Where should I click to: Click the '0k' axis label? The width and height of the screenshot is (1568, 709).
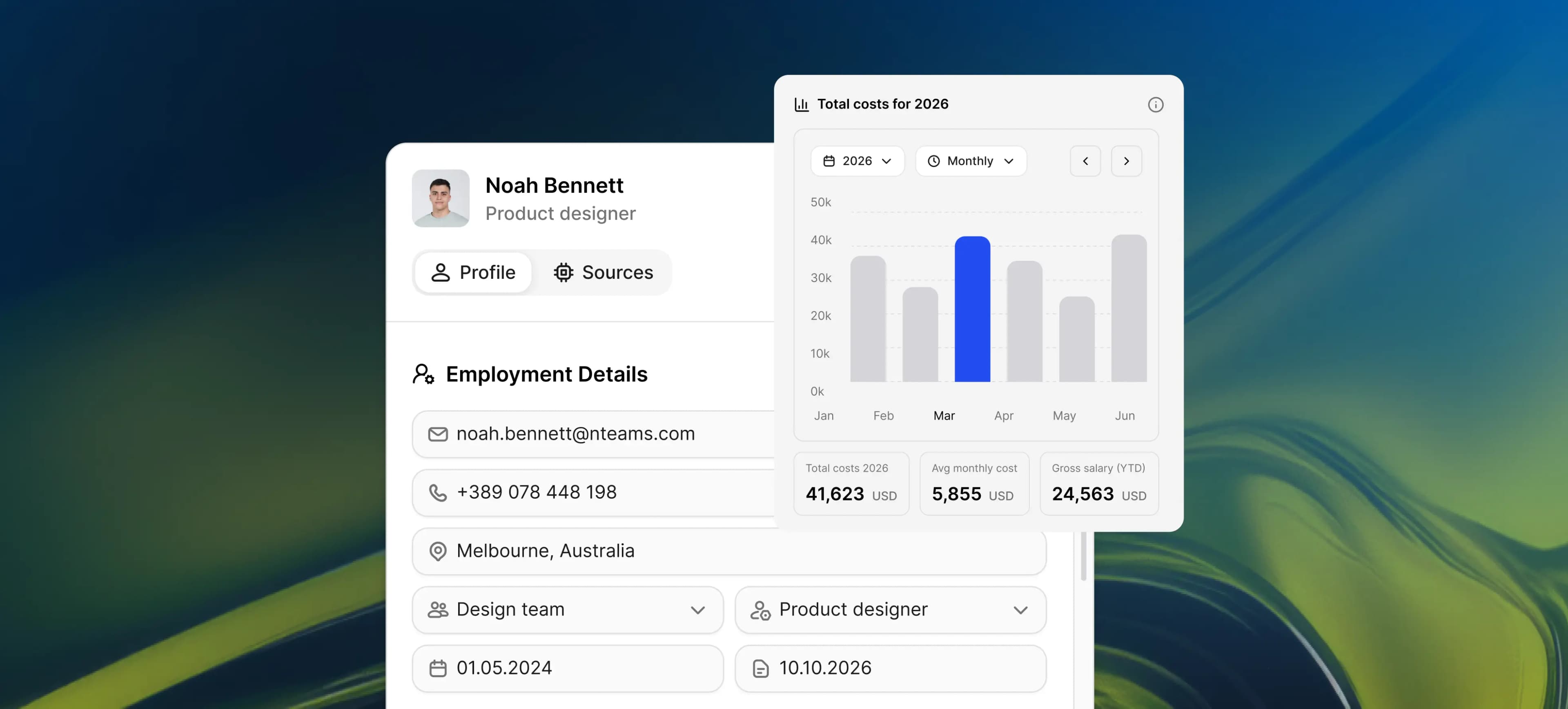pos(817,391)
